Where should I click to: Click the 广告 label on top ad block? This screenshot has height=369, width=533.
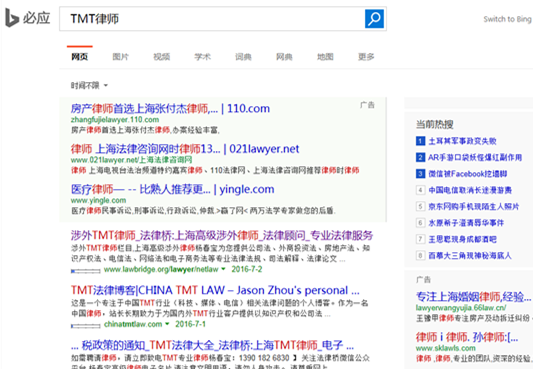[367, 105]
